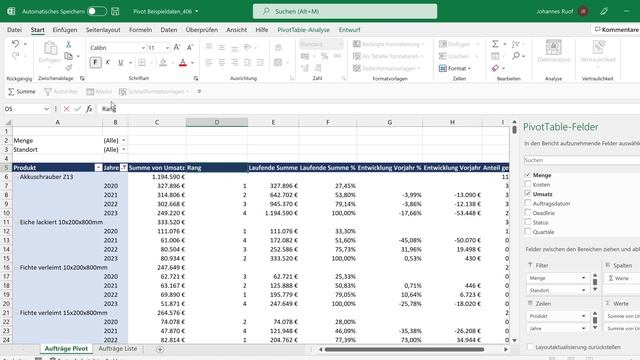Check the Deadline field checkbox
Screen dimensions: 640x360
tap(528, 212)
